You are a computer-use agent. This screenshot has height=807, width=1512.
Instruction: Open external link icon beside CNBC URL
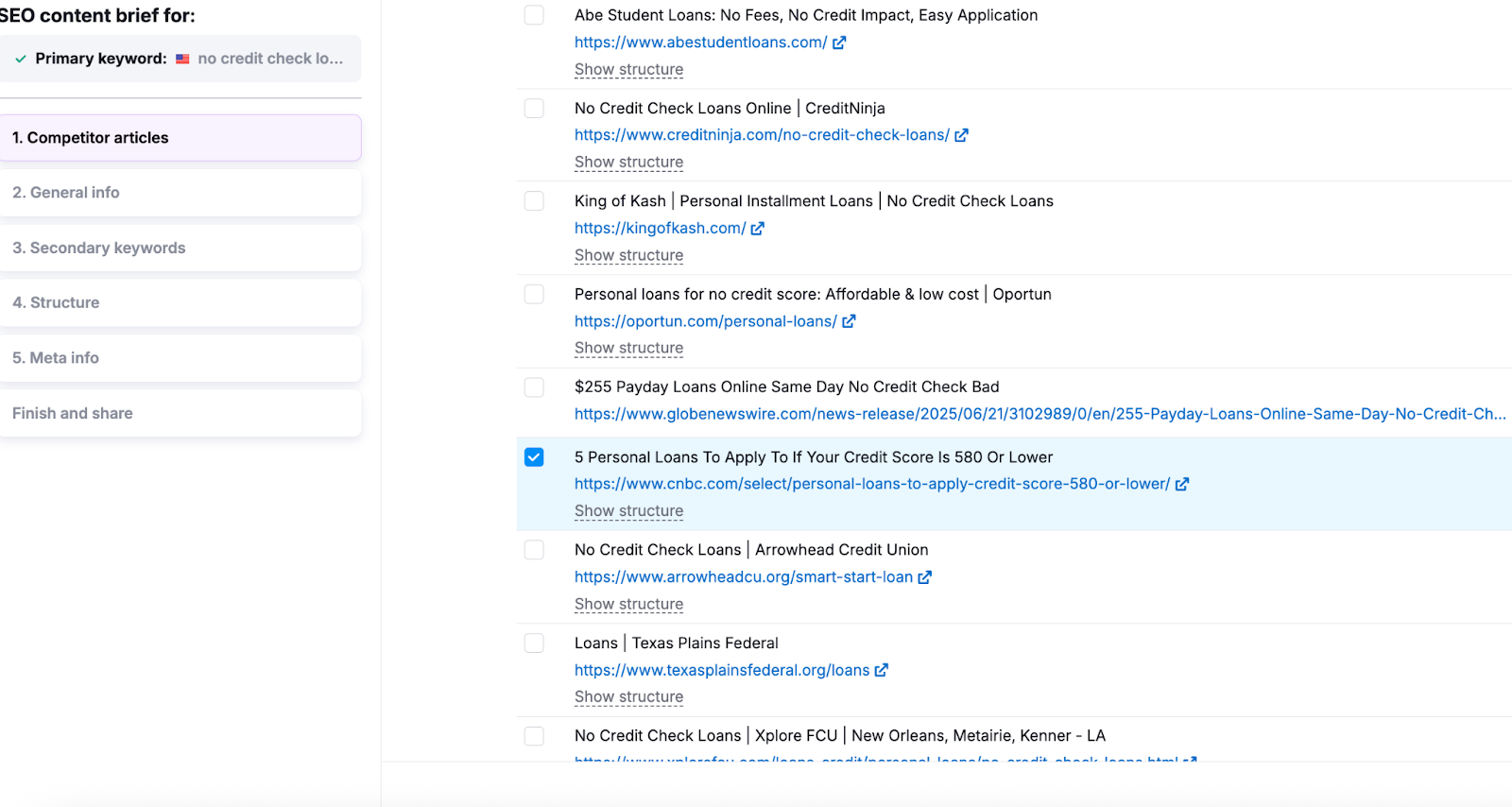pyautogui.click(x=1181, y=484)
